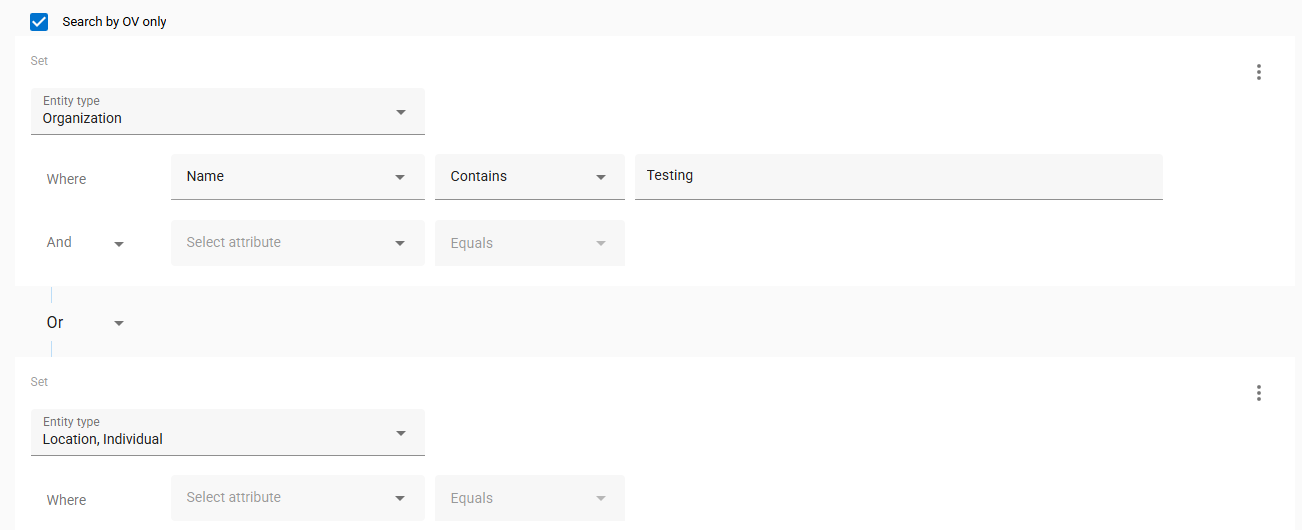Open the Location, Individual set's three-dot menu

point(1258,393)
